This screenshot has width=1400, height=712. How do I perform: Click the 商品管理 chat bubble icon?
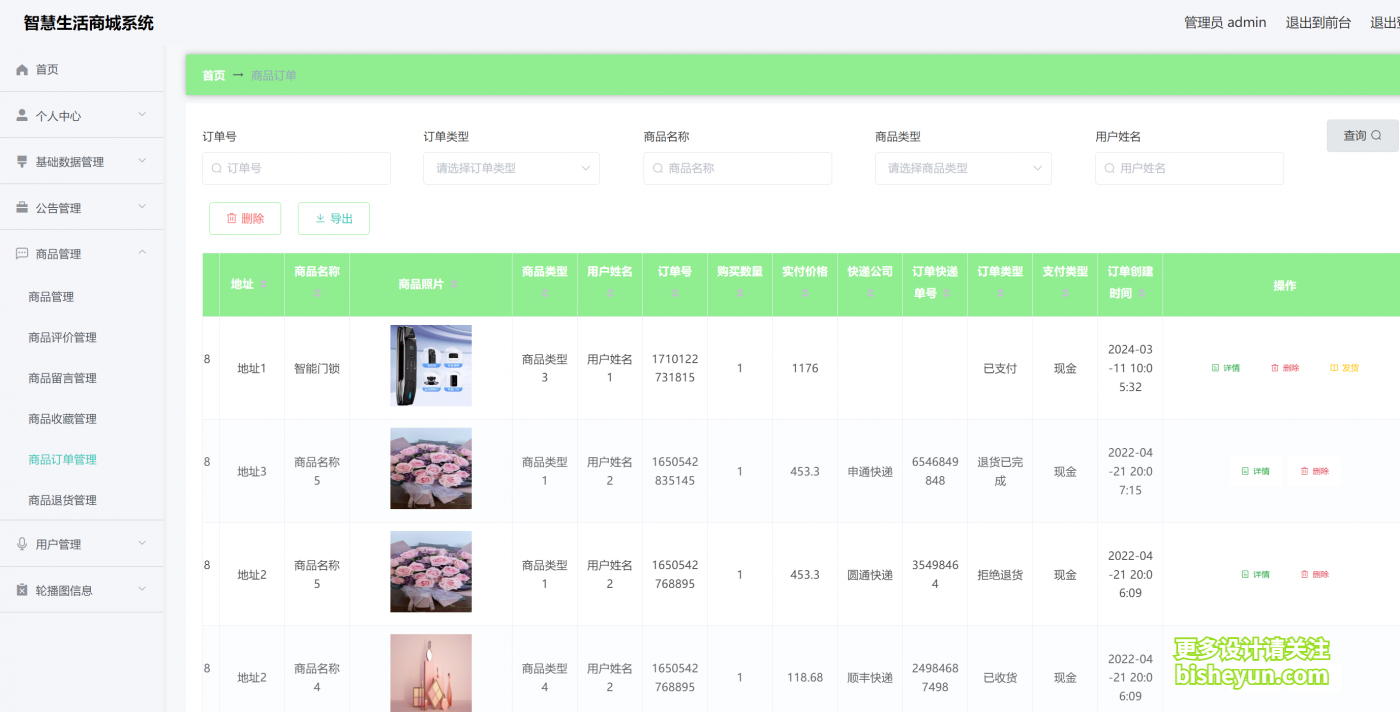click(x=21, y=253)
